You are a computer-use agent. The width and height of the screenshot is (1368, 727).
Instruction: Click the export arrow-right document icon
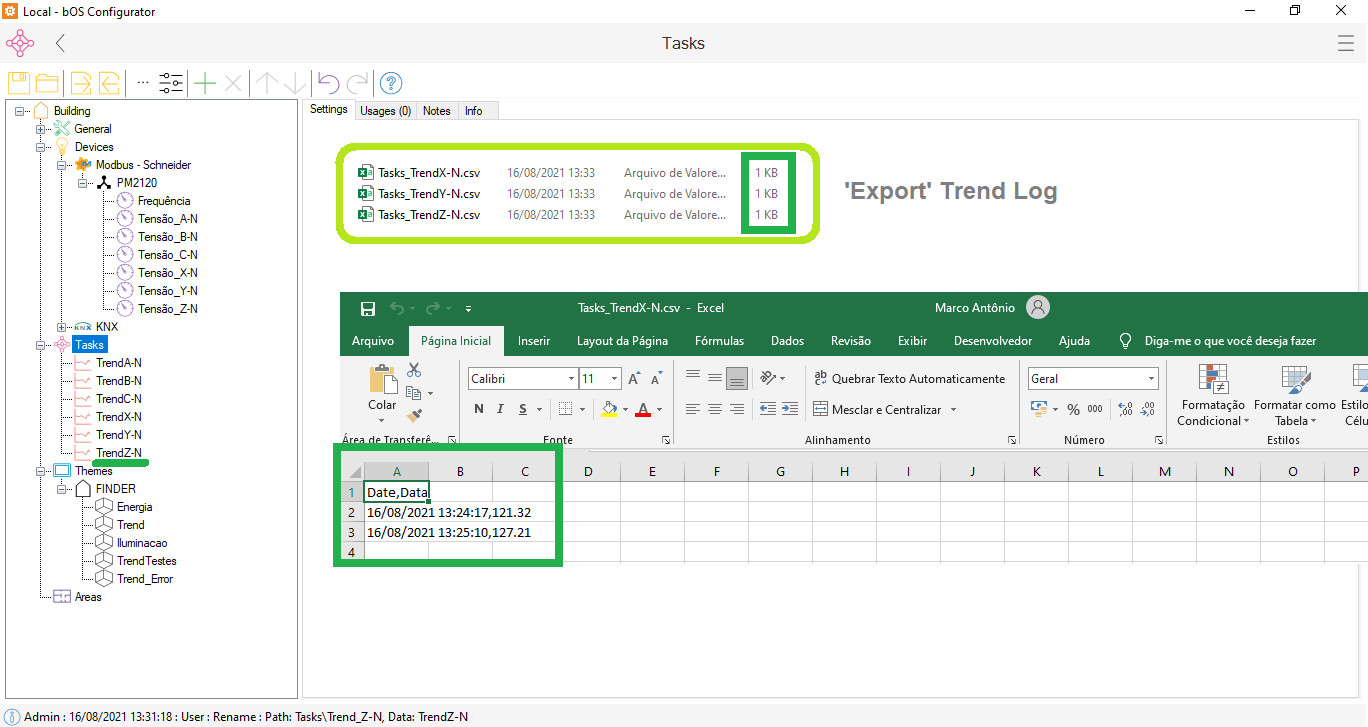81,83
